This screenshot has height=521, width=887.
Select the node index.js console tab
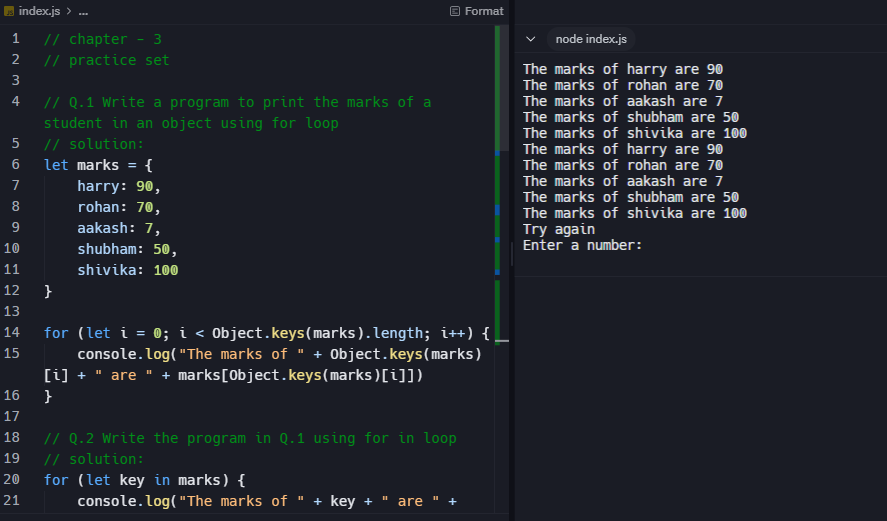tap(591, 39)
